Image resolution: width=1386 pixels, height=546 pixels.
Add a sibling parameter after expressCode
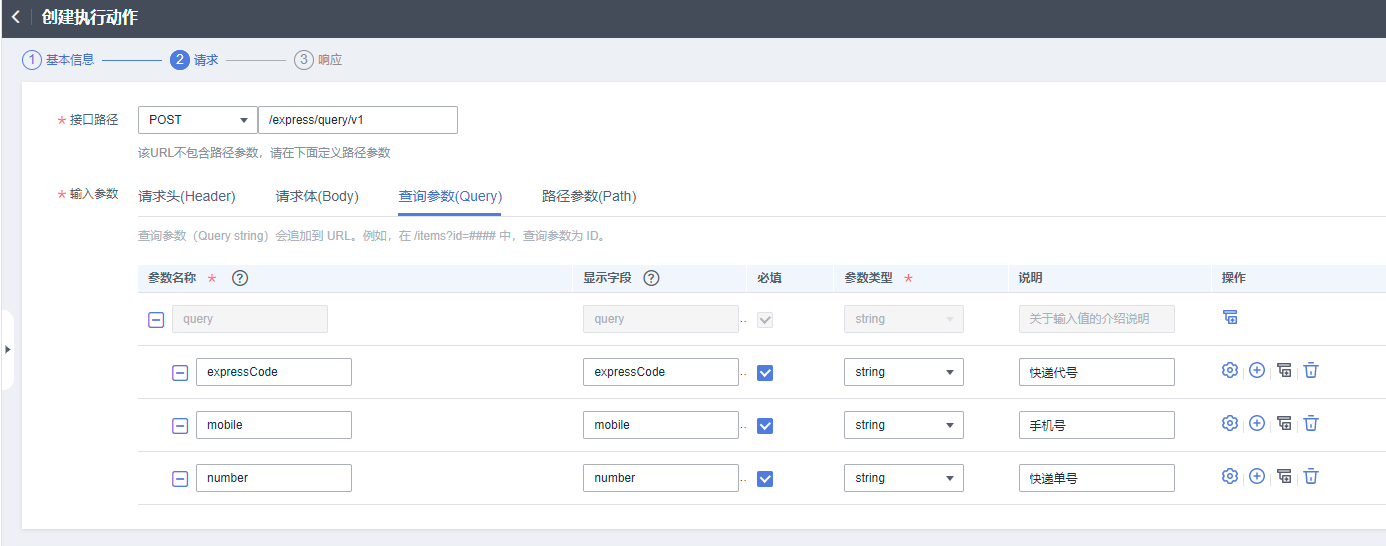click(x=1257, y=370)
